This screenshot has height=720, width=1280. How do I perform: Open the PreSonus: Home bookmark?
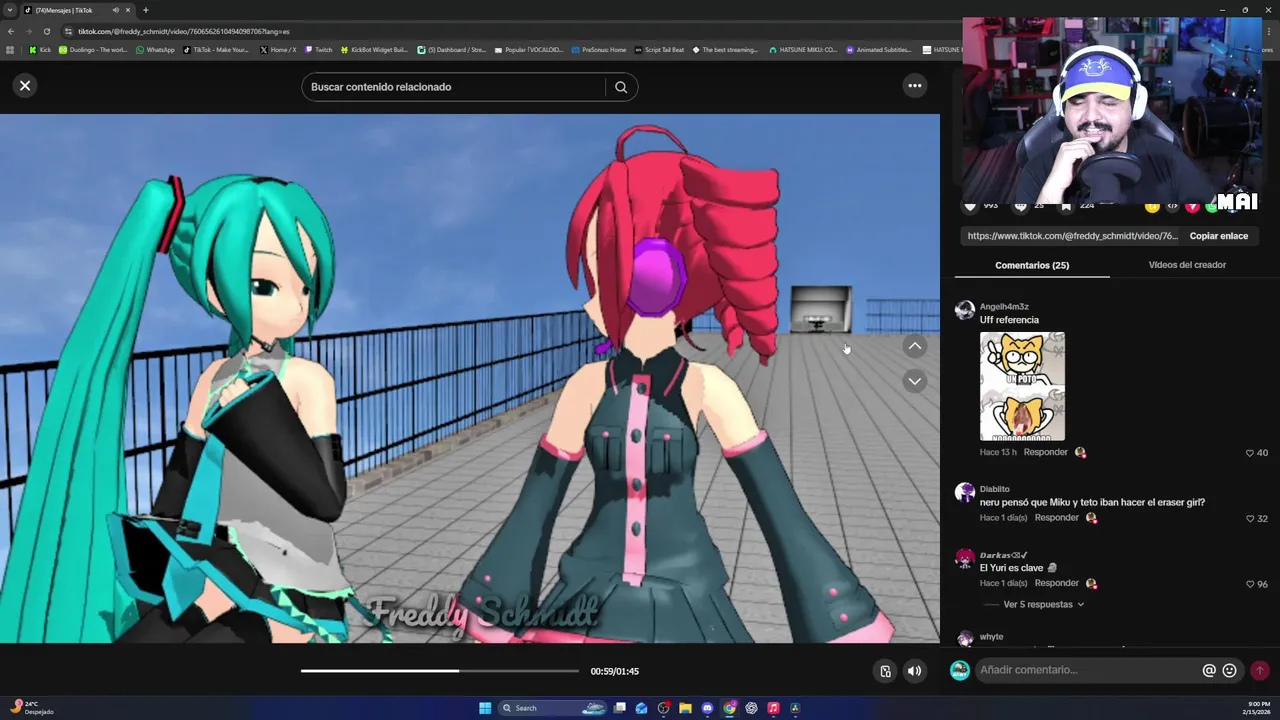click(x=598, y=50)
